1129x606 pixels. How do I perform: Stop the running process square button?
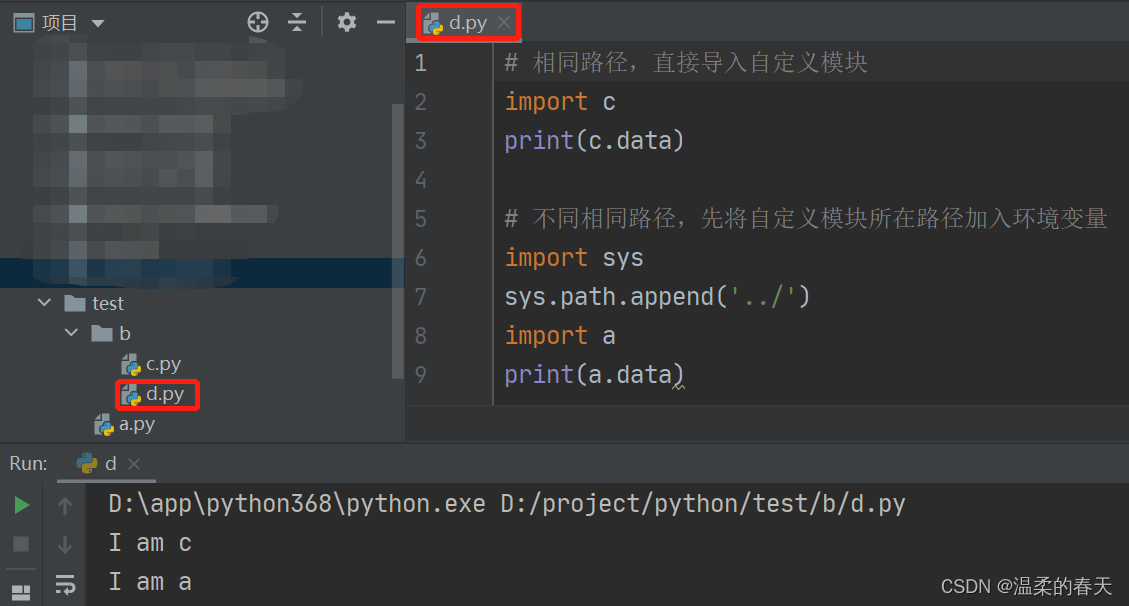22,544
